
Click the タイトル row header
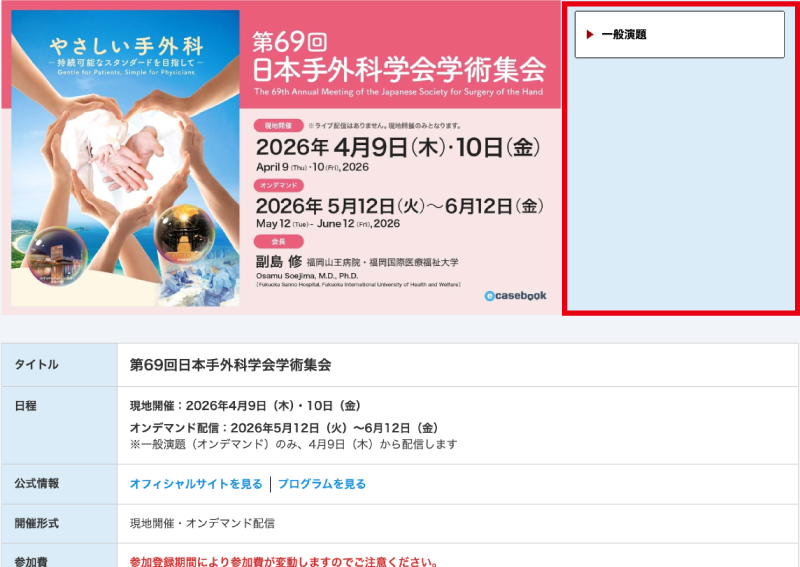coord(59,365)
